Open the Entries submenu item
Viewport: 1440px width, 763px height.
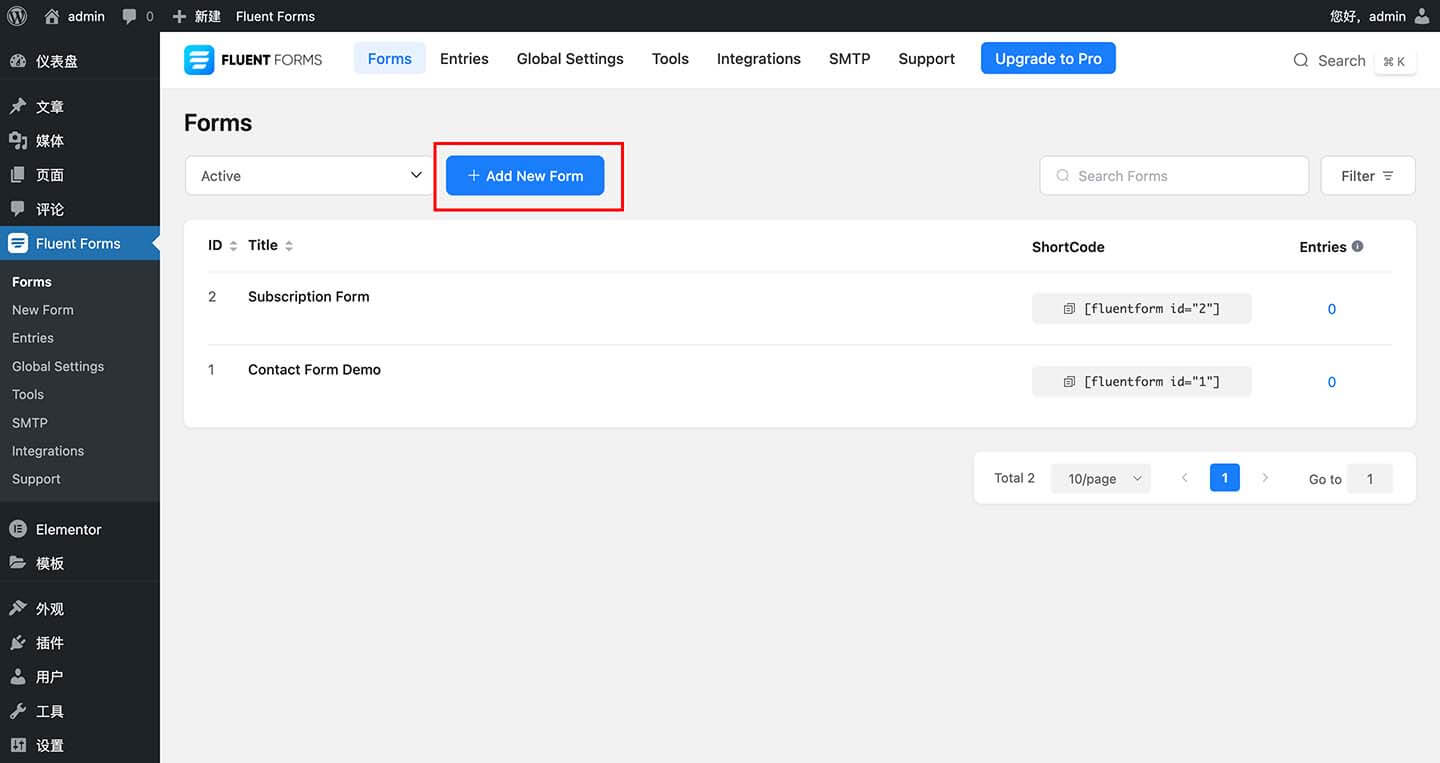[x=33, y=338]
